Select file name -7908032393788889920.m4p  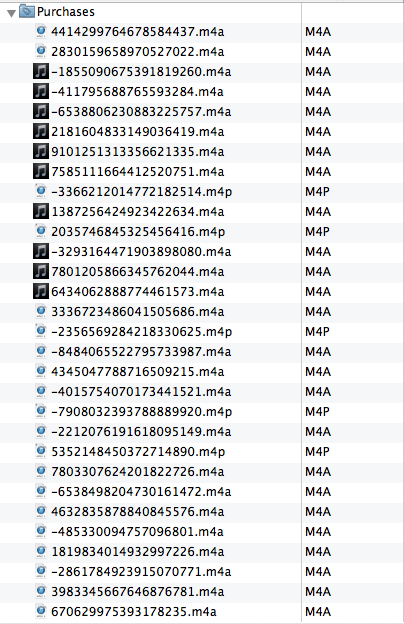(x=141, y=411)
